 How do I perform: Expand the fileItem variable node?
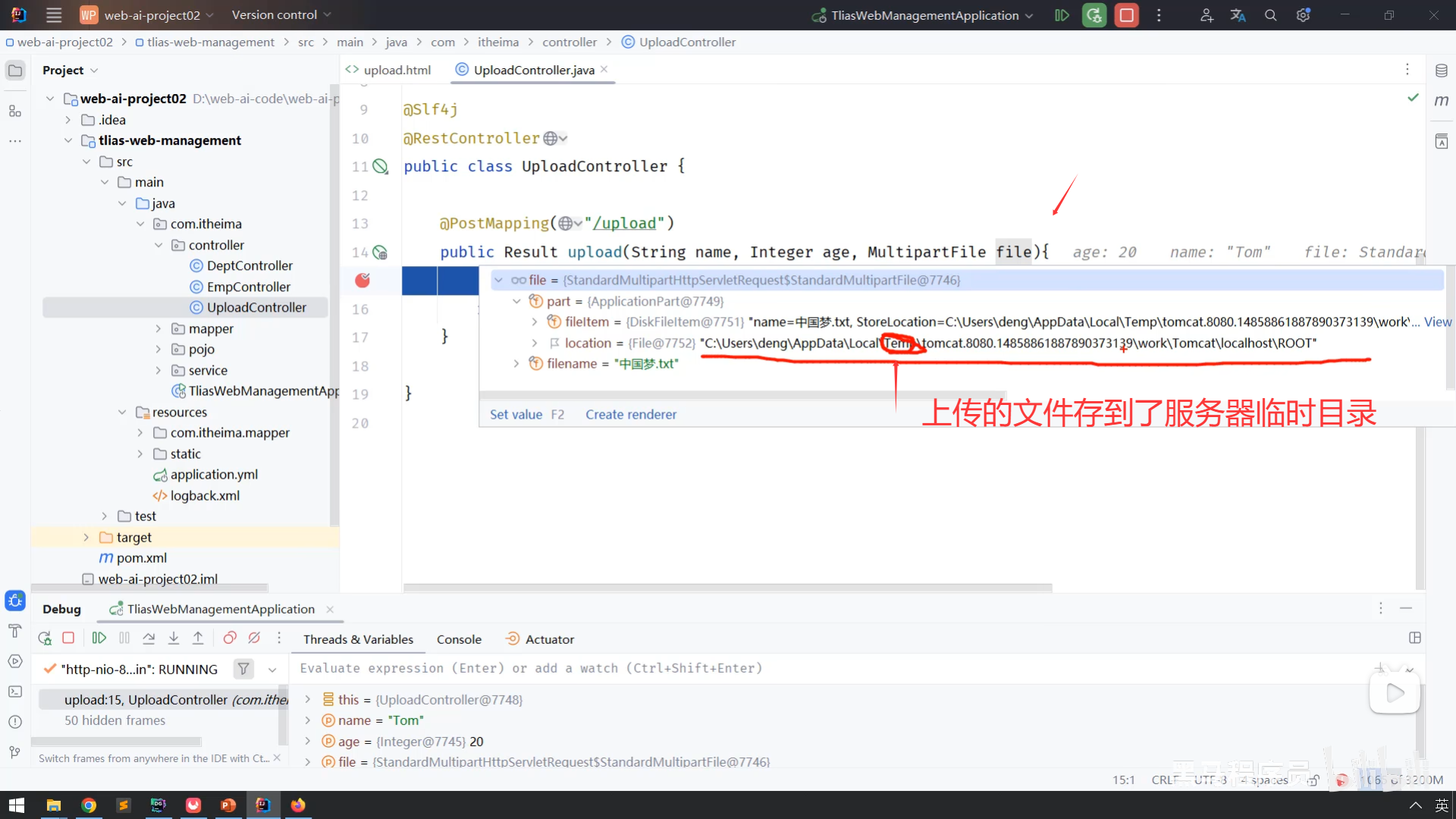click(535, 322)
